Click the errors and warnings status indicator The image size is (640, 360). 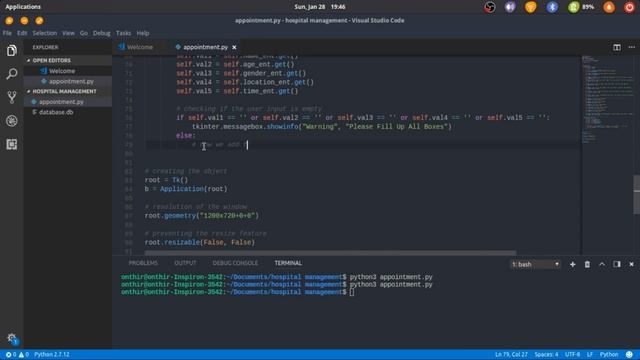click(x=17, y=354)
